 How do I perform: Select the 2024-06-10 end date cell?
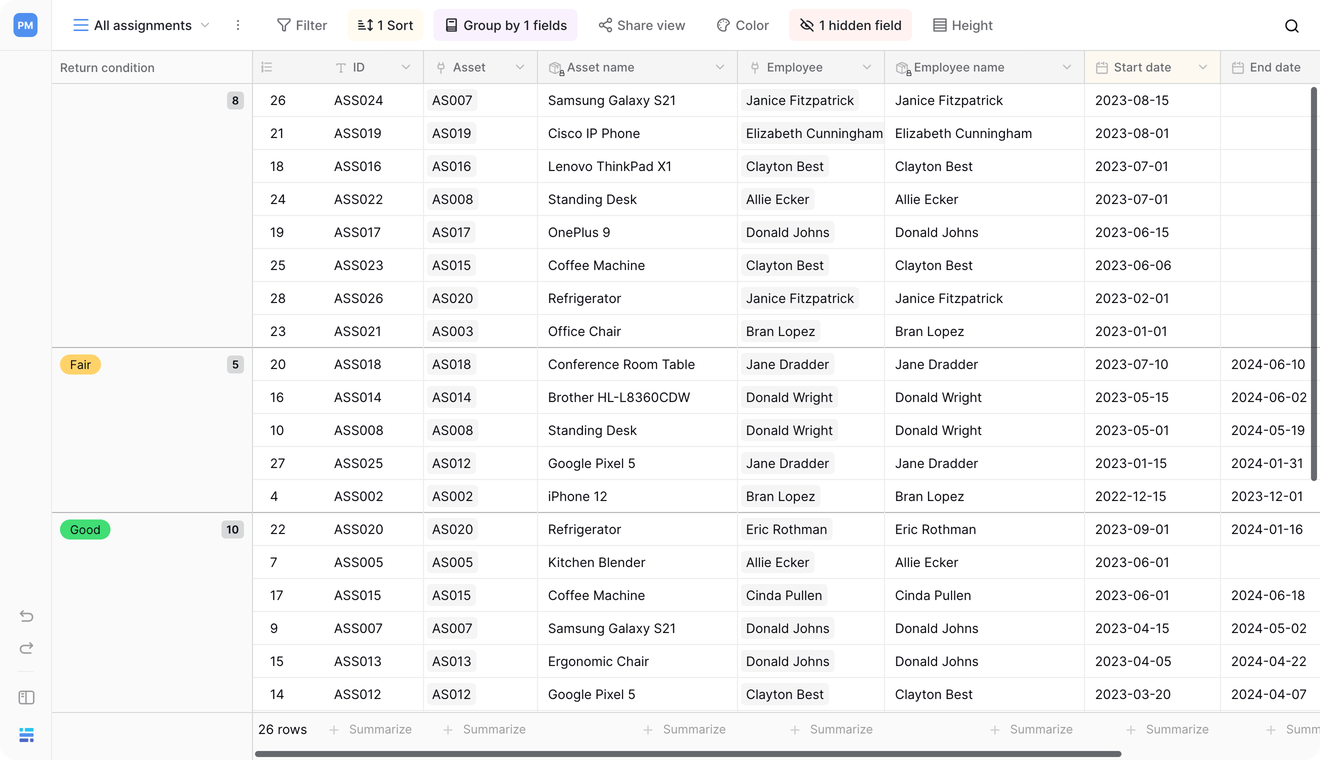tap(1270, 364)
